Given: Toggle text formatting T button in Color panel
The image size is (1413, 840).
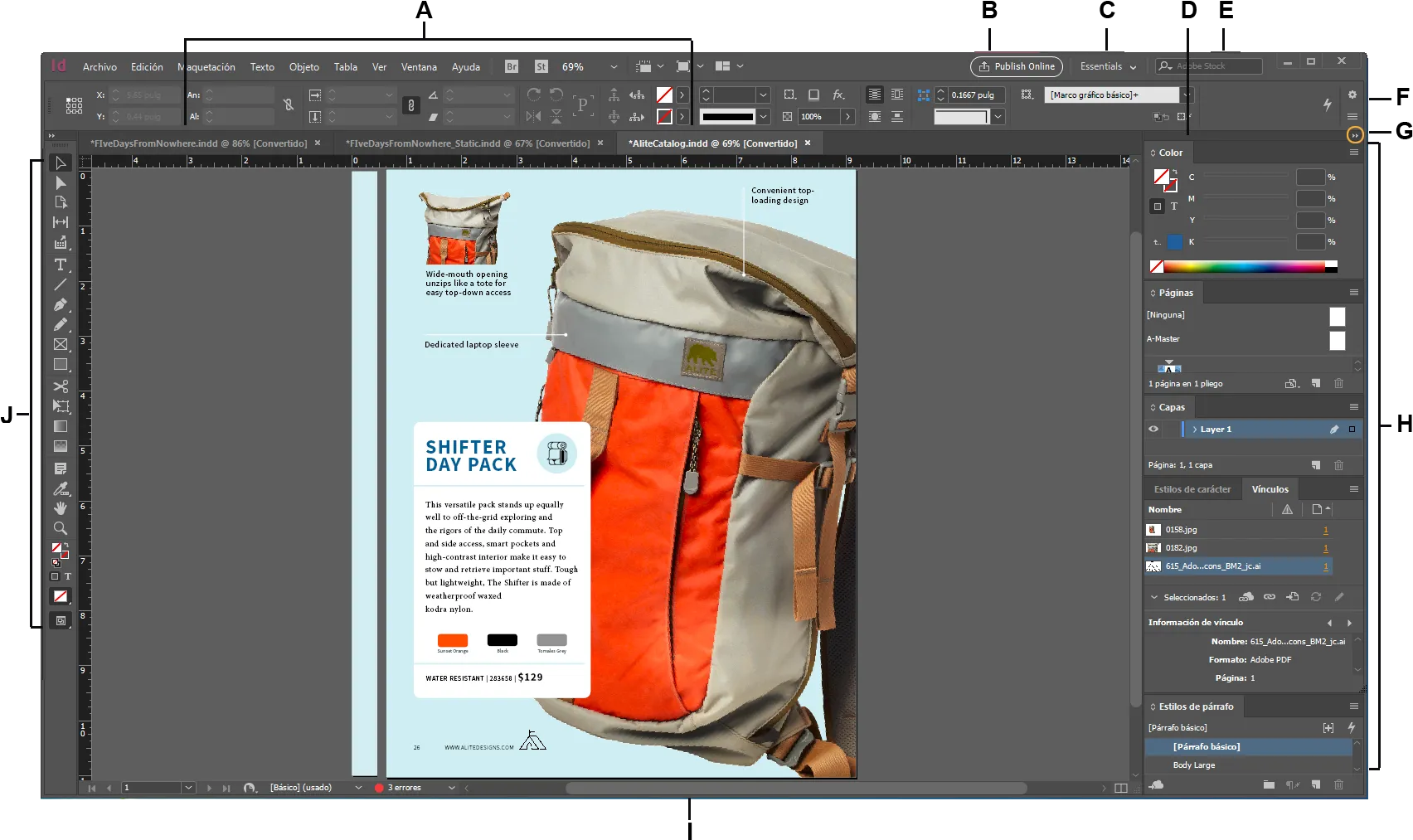Looking at the screenshot, I should tap(1174, 206).
